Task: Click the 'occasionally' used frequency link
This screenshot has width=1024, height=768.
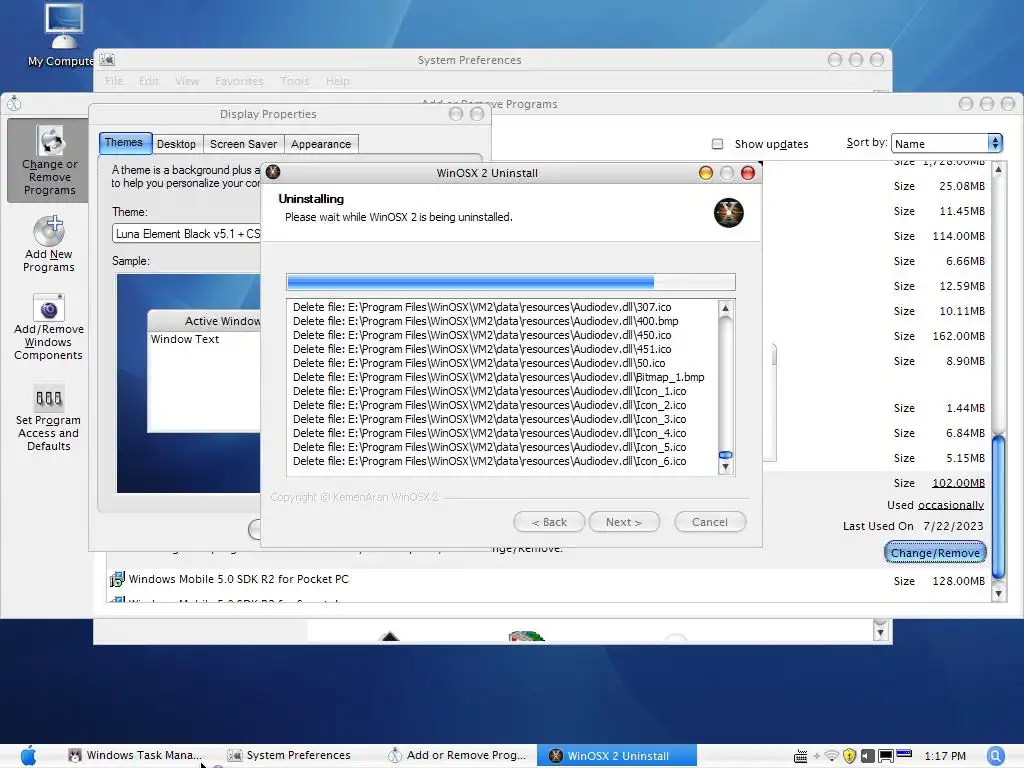Action: click(x=951, y=505)
